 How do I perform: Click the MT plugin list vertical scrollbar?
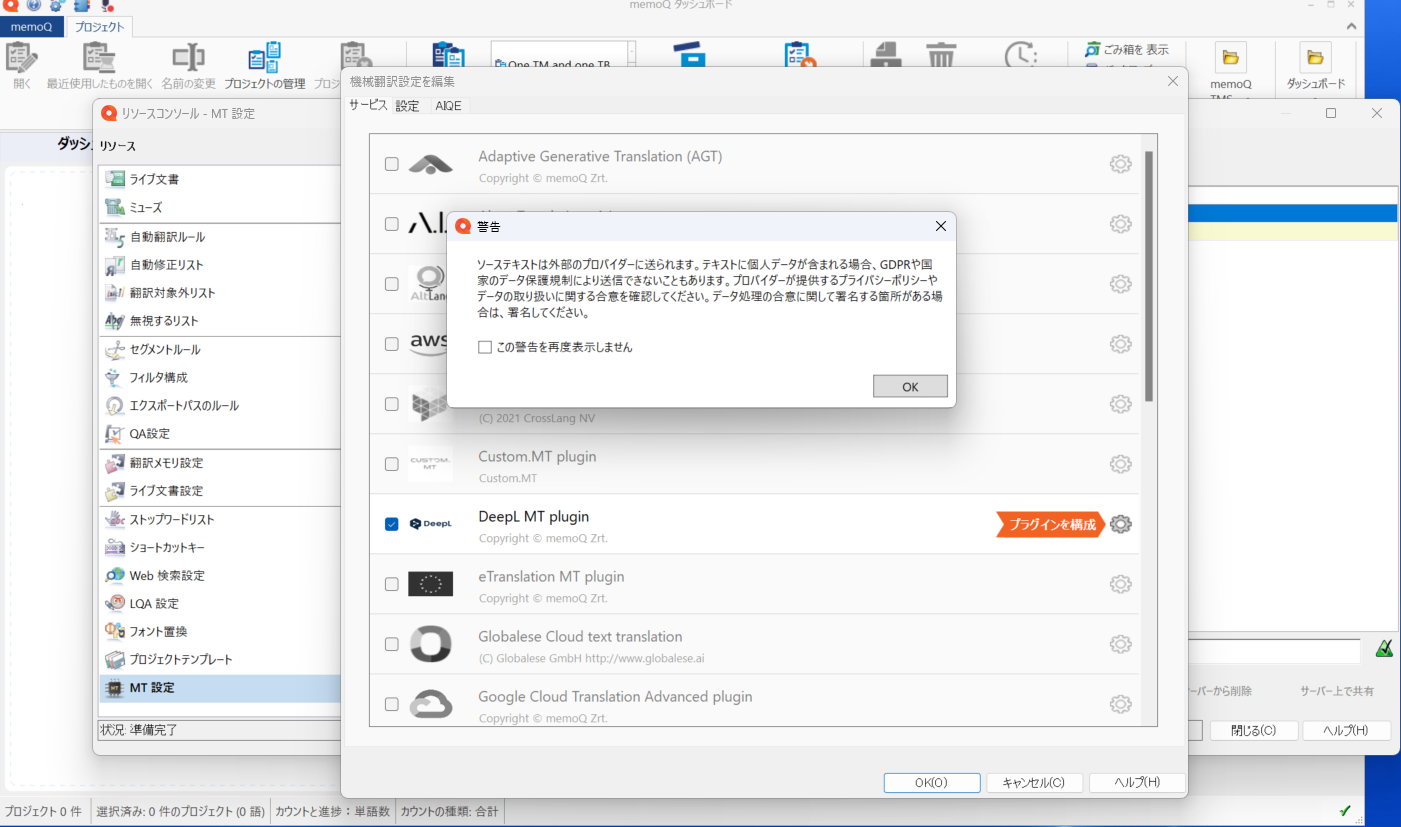[x=1149, y=276]
